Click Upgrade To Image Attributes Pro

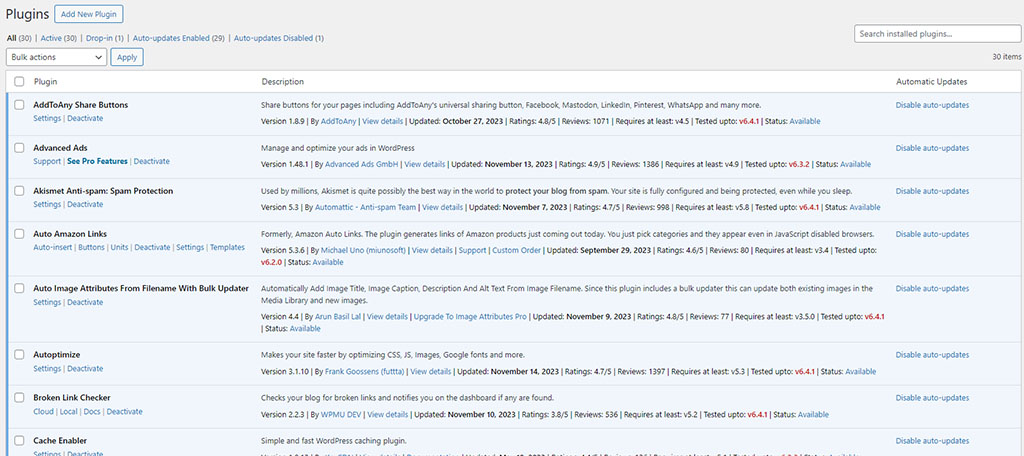click(x=470, y=317)
